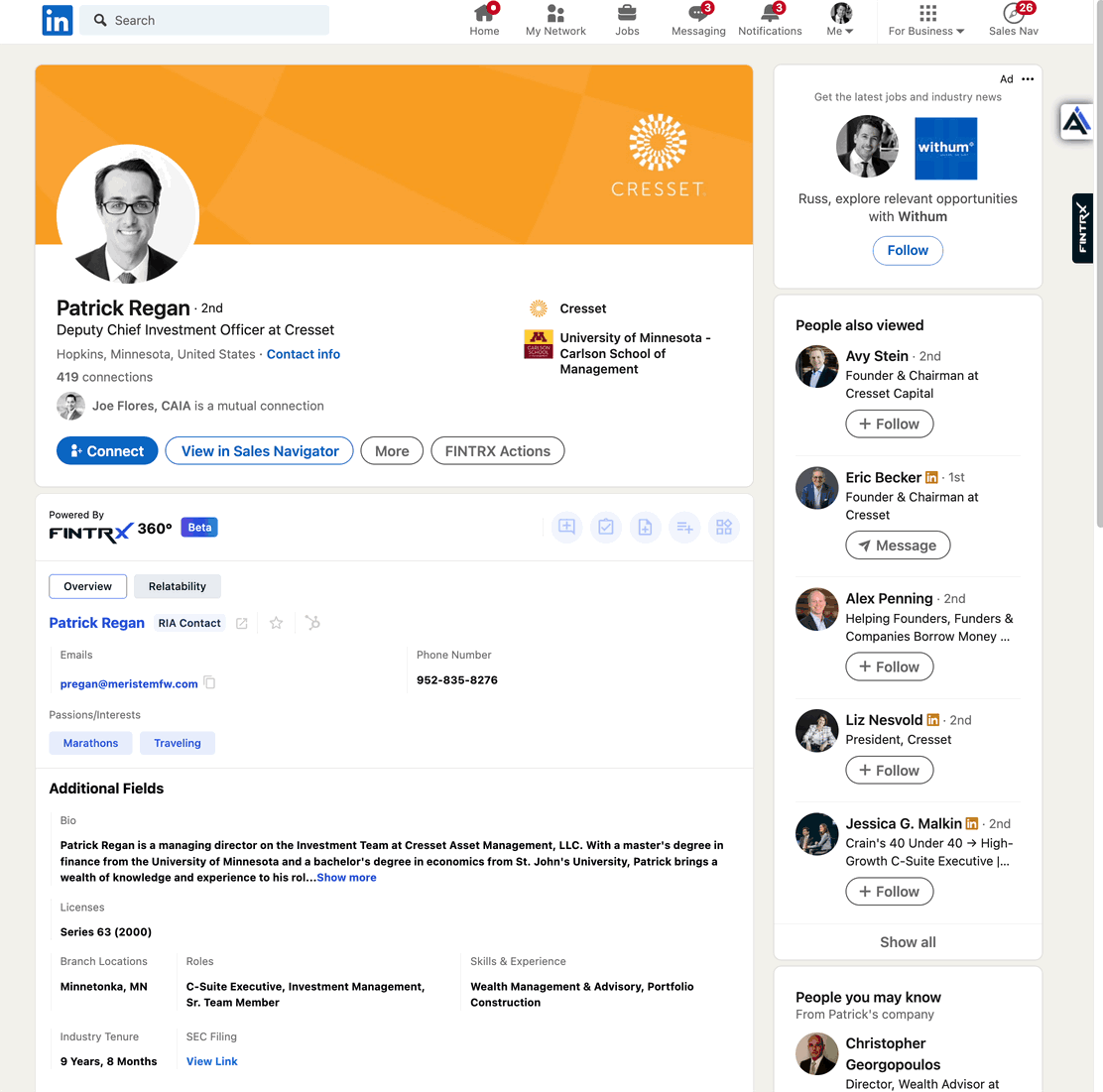
Task: Open Sales Nav compass icon
Action: (x=1013, y=13)
